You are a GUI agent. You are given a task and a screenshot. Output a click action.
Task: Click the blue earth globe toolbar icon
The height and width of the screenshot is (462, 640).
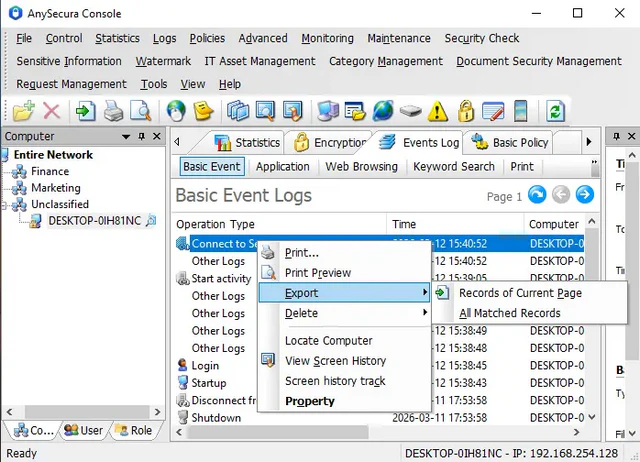(383, 111)
